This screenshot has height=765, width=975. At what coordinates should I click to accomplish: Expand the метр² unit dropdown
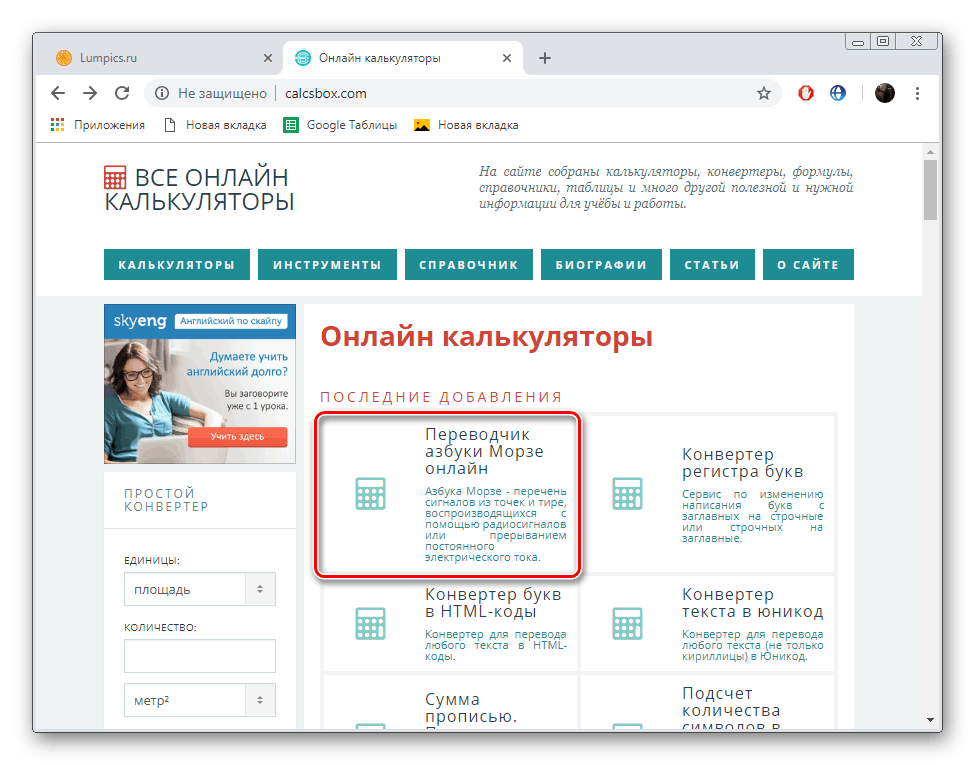click(x=199, y=700)
